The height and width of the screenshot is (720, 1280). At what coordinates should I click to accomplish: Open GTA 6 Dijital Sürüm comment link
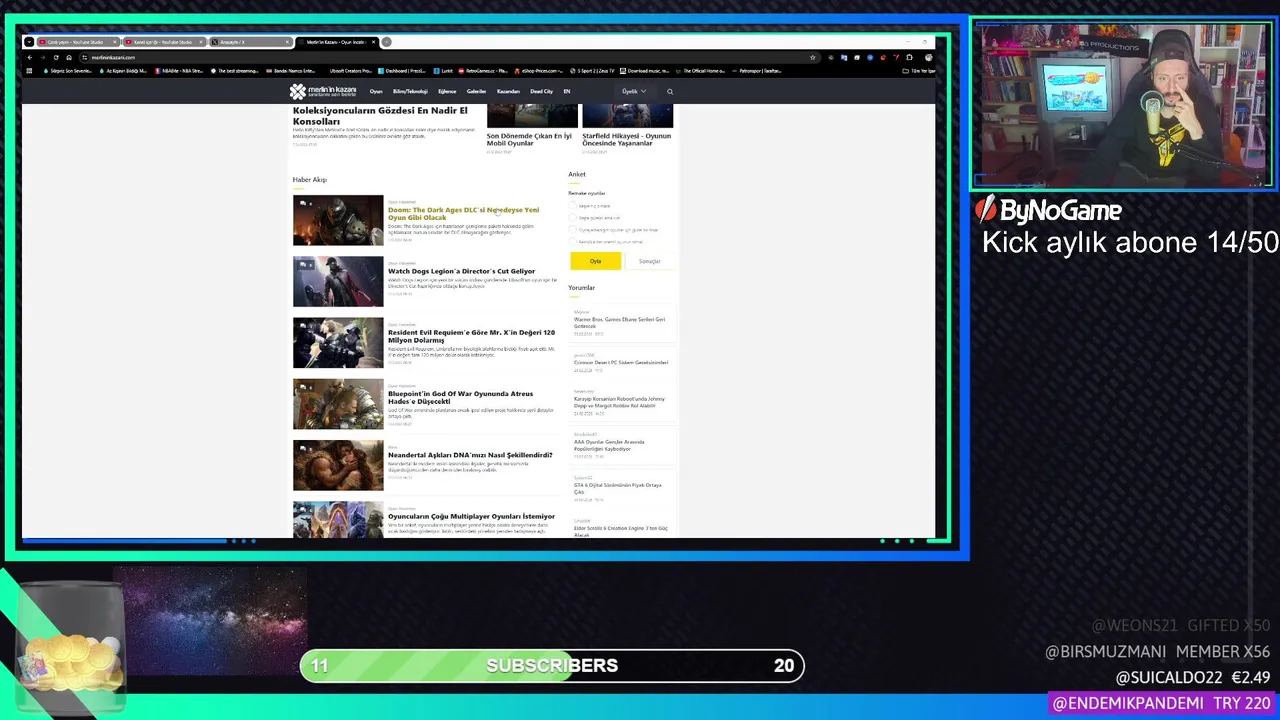(617, 488)
